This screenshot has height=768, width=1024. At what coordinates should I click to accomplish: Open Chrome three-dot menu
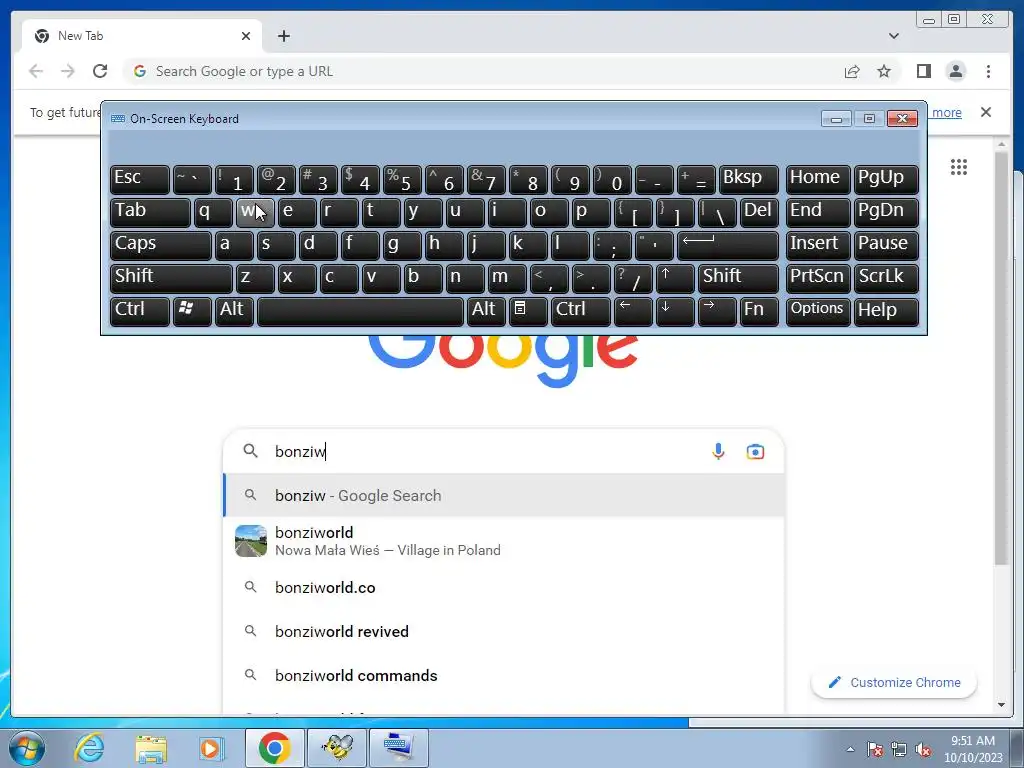pyautogui.click(x=988, y=71)
